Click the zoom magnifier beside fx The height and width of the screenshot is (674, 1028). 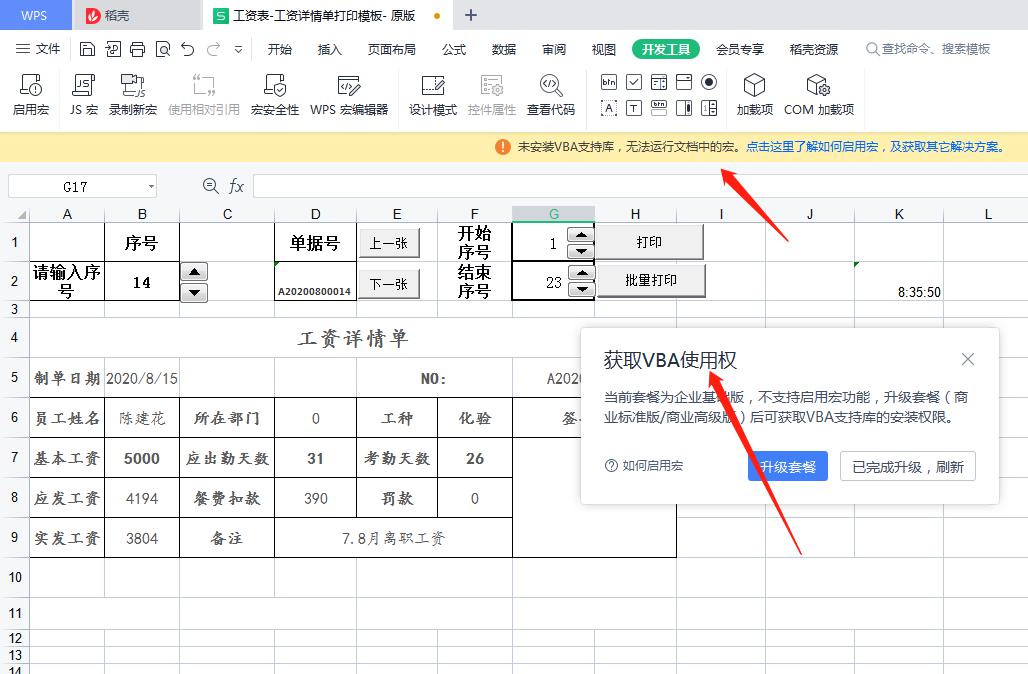(210, 186)
